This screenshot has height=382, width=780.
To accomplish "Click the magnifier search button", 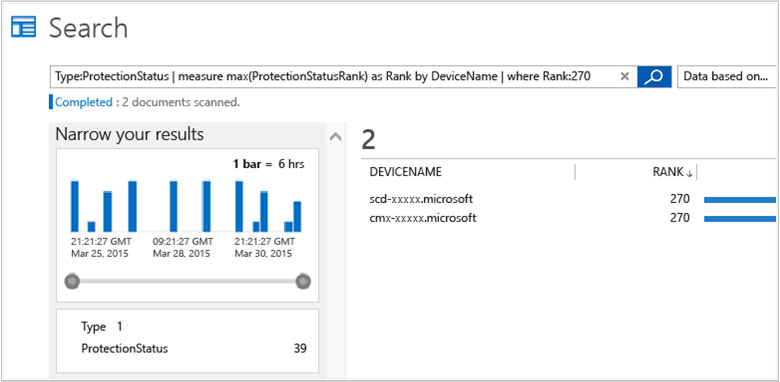I will [x=654, y=77].
